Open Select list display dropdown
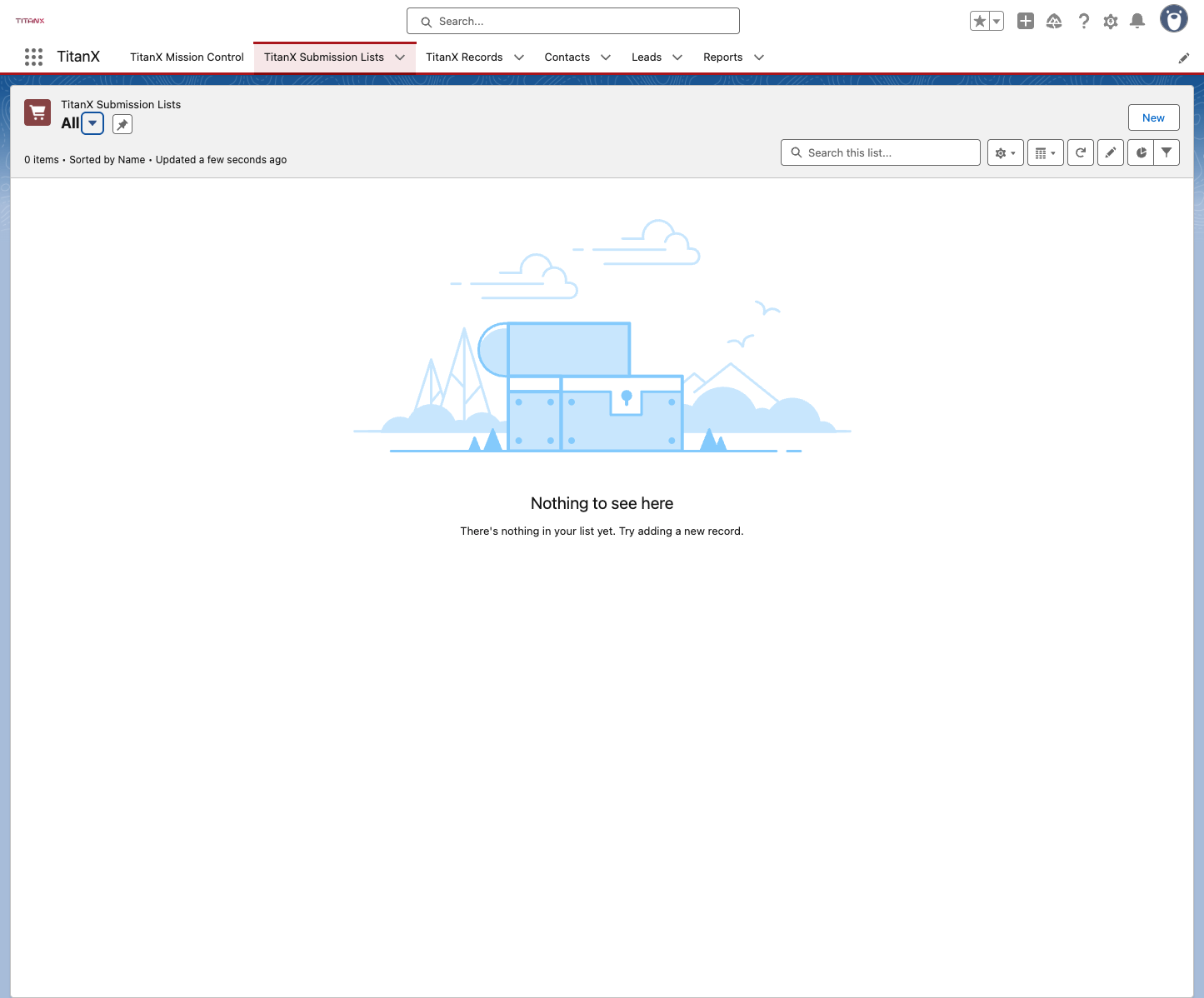1204x998 pixels. pyautogui.click(x=1046, y=152)
